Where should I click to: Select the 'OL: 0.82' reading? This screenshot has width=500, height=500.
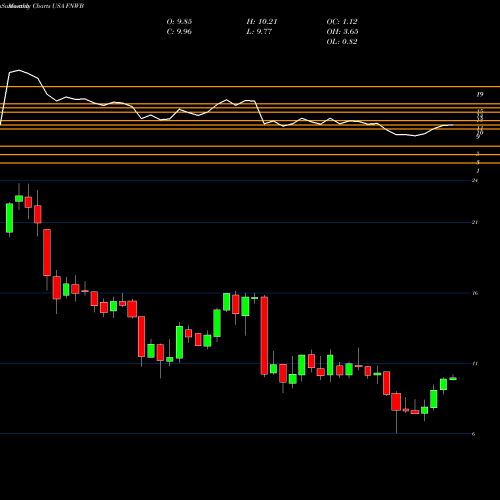tap(342, 42)
